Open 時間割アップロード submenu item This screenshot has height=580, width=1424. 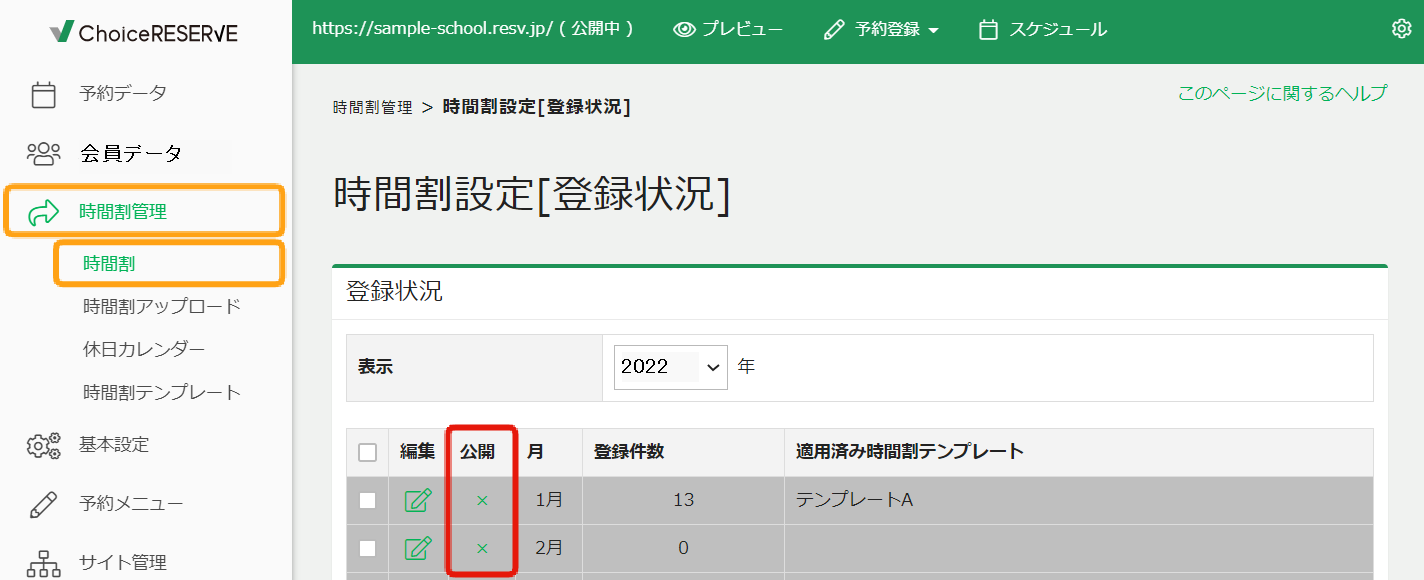[162, 306]
